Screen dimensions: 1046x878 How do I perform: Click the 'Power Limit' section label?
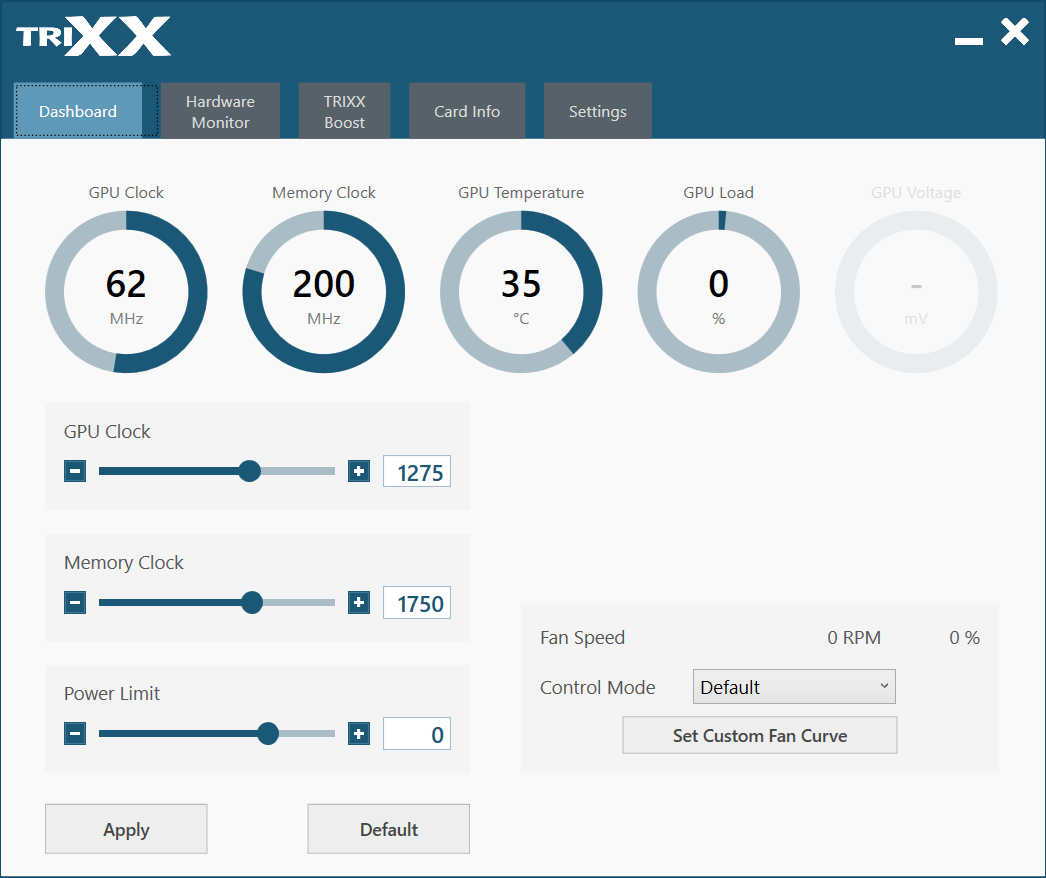[x=112, y=694]
